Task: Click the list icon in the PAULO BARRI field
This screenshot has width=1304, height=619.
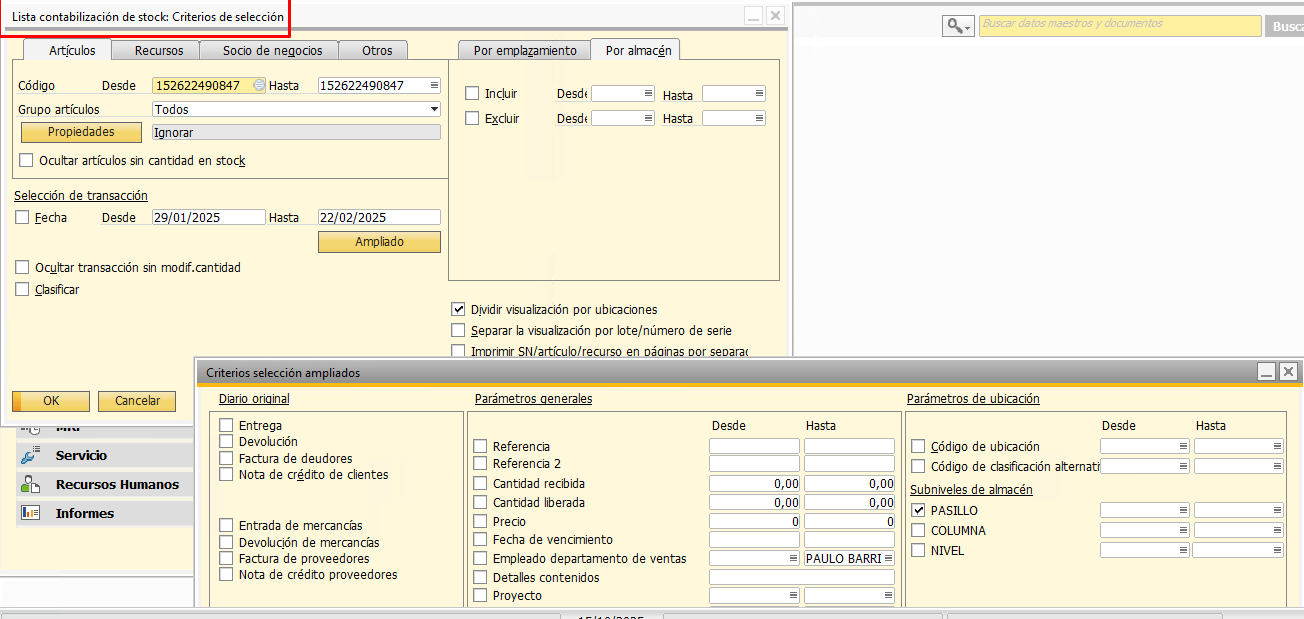Action: (x=888, y=558)
